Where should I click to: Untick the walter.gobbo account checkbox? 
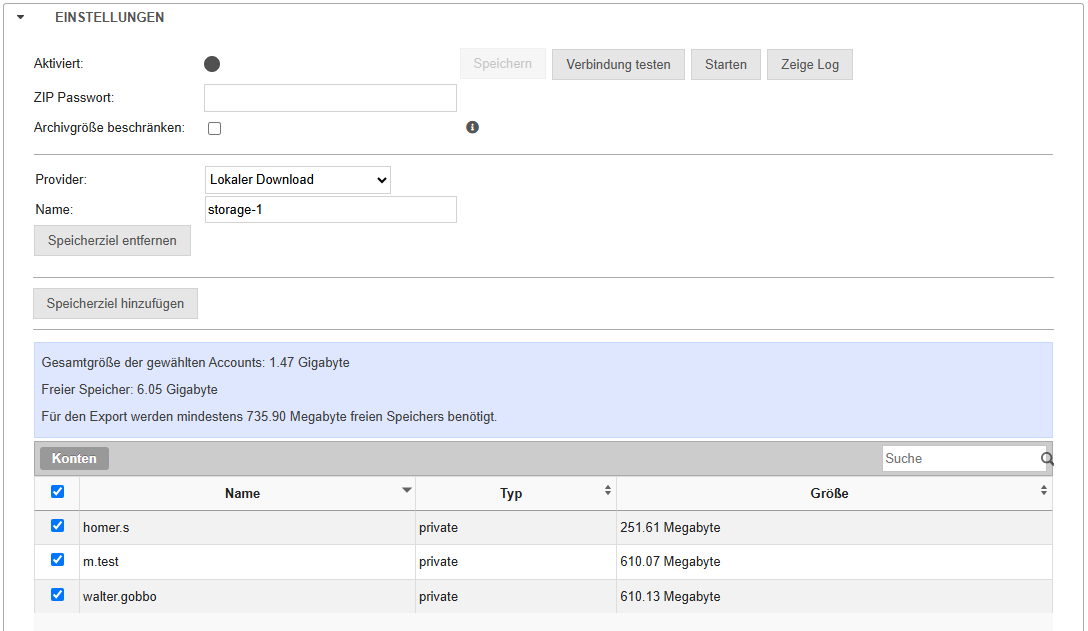click(57, 595)
